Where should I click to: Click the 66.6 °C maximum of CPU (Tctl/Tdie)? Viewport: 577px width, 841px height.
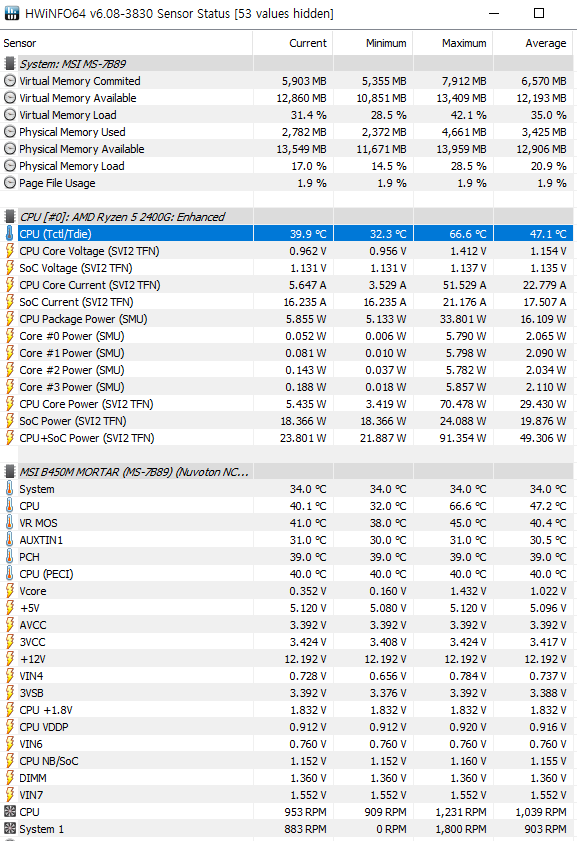point(468,234)
